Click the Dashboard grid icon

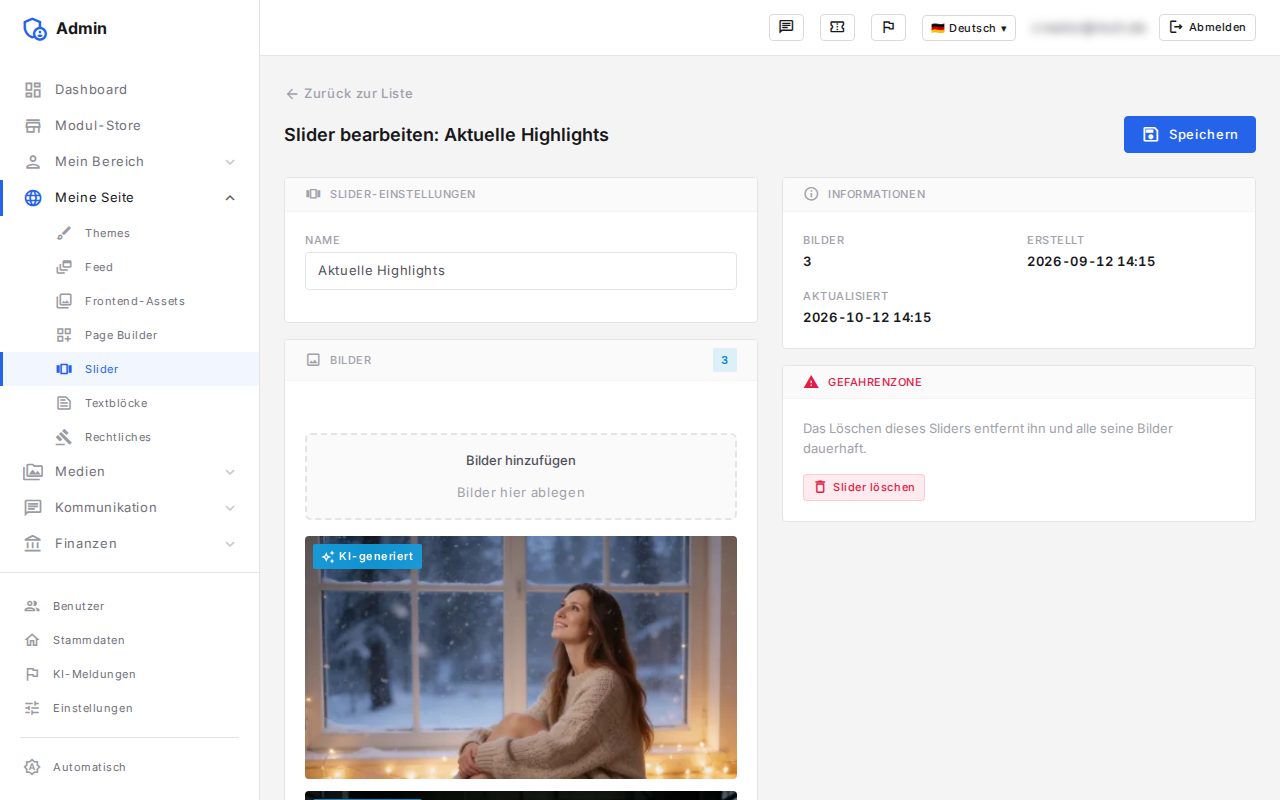click(x=33, y=90)
